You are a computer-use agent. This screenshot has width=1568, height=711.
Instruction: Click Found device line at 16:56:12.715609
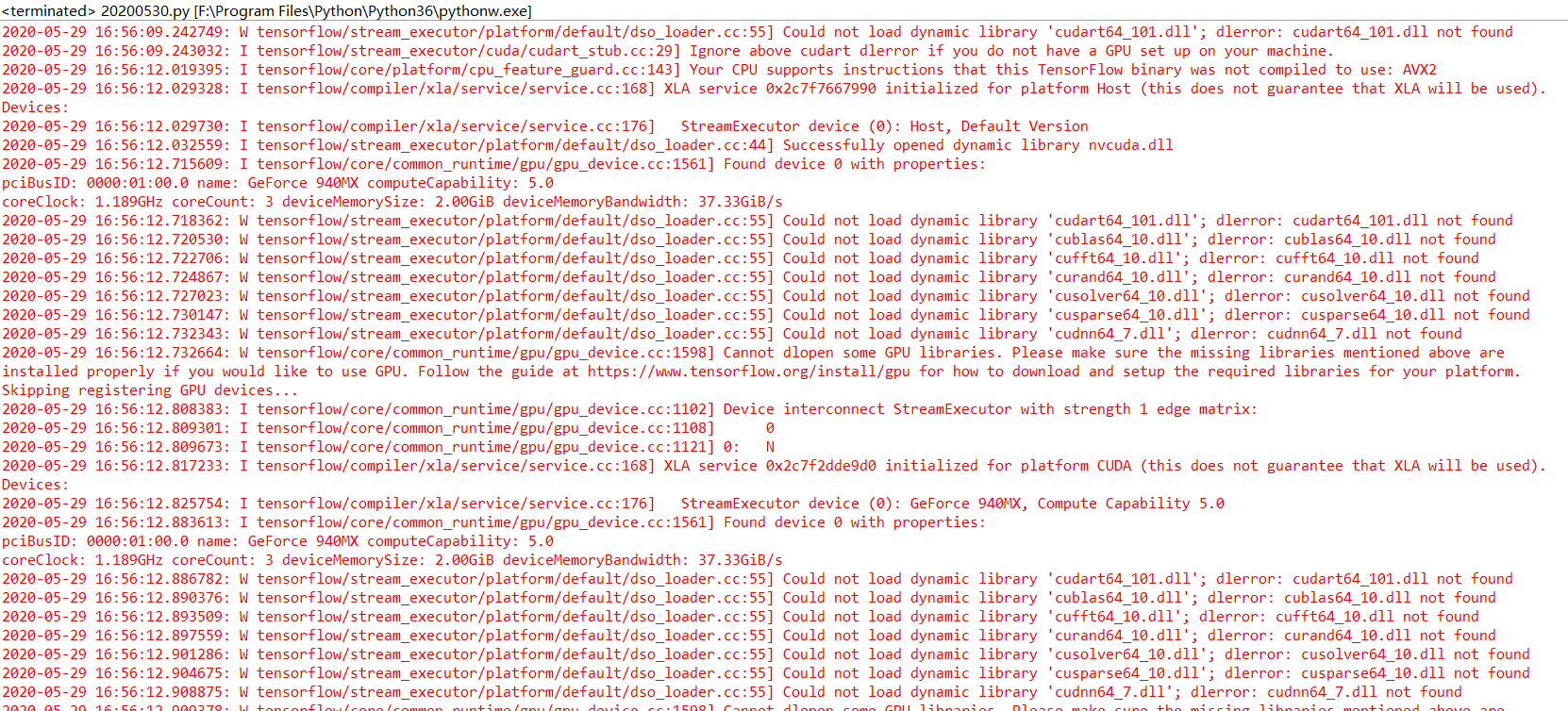(x=493, y=164)
